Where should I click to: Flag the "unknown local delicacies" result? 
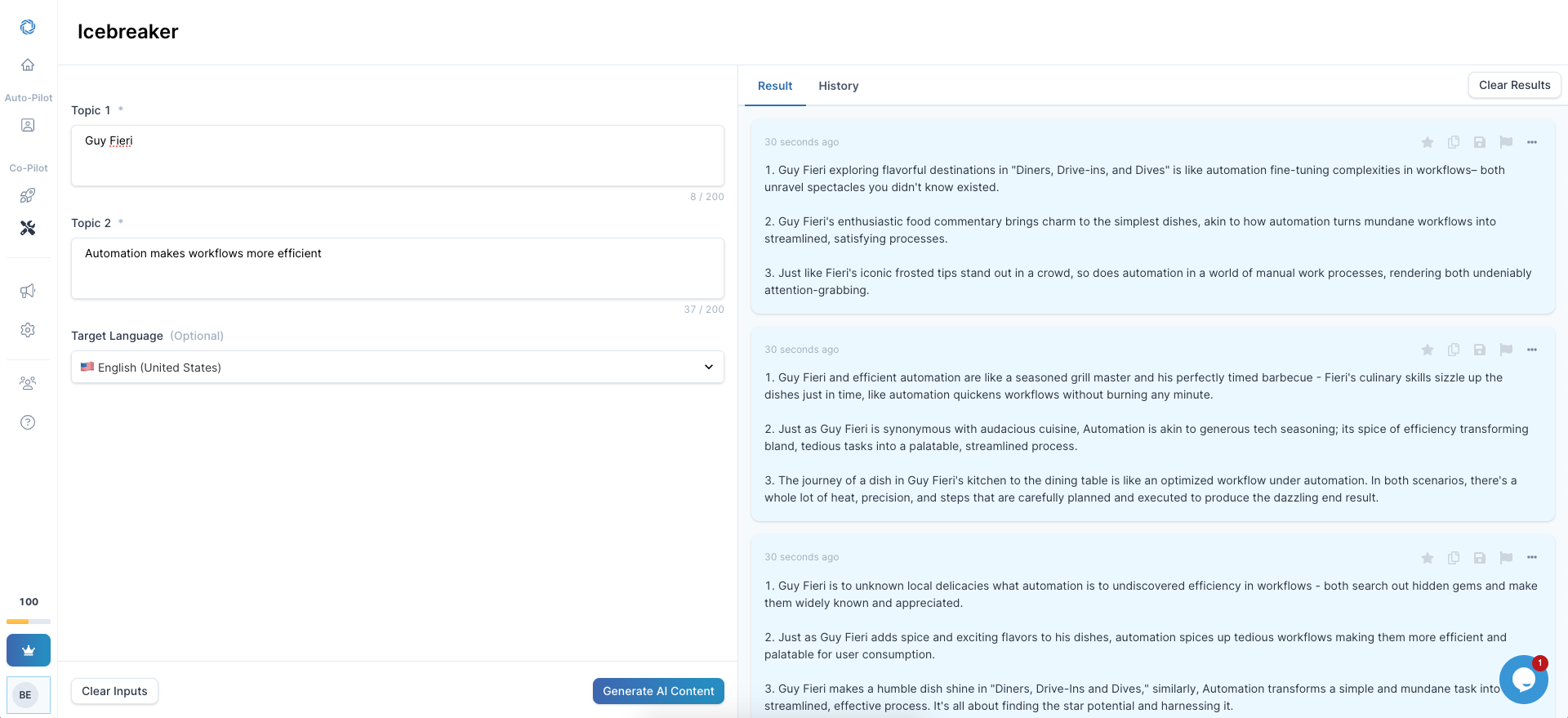(1506, 558)
